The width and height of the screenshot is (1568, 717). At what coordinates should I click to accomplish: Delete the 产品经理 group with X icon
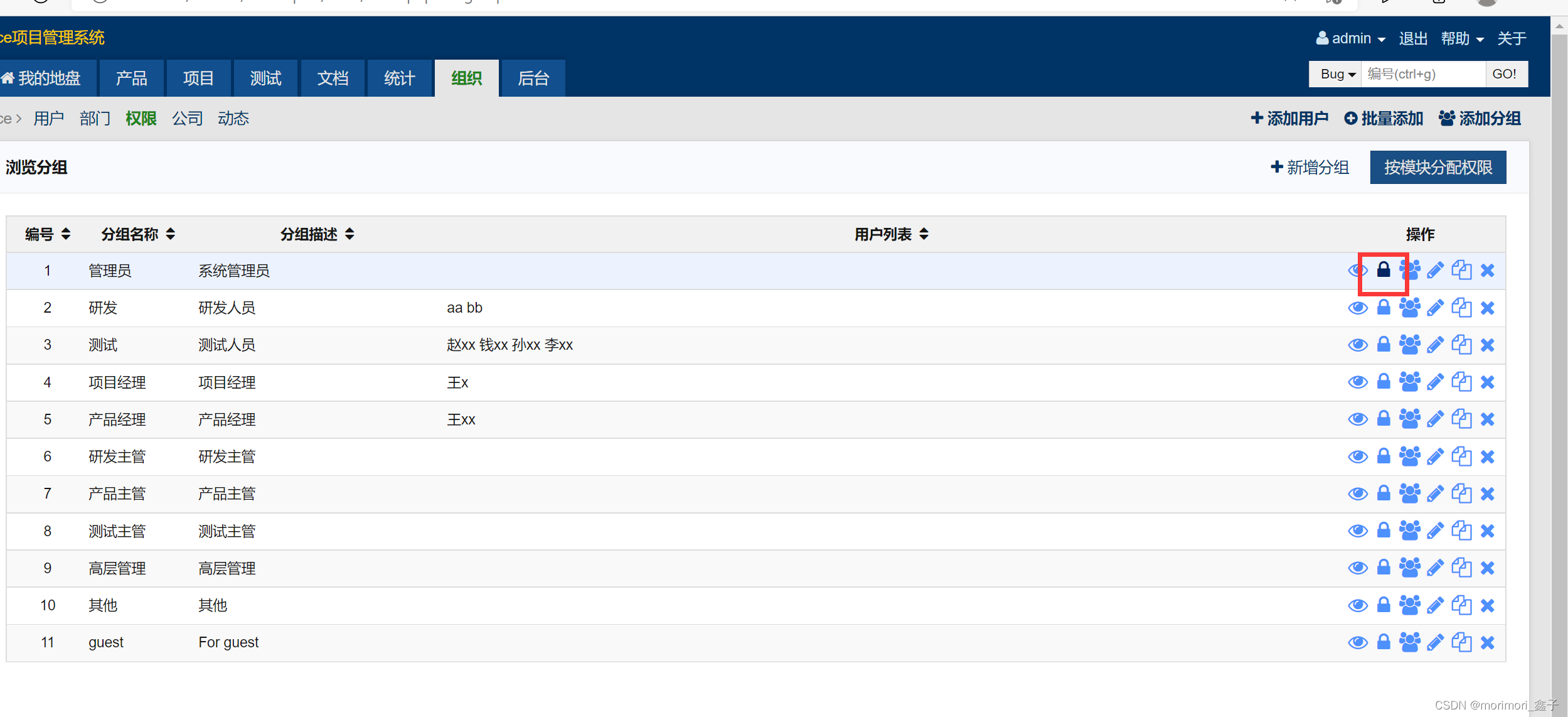tap(1487, 419)
